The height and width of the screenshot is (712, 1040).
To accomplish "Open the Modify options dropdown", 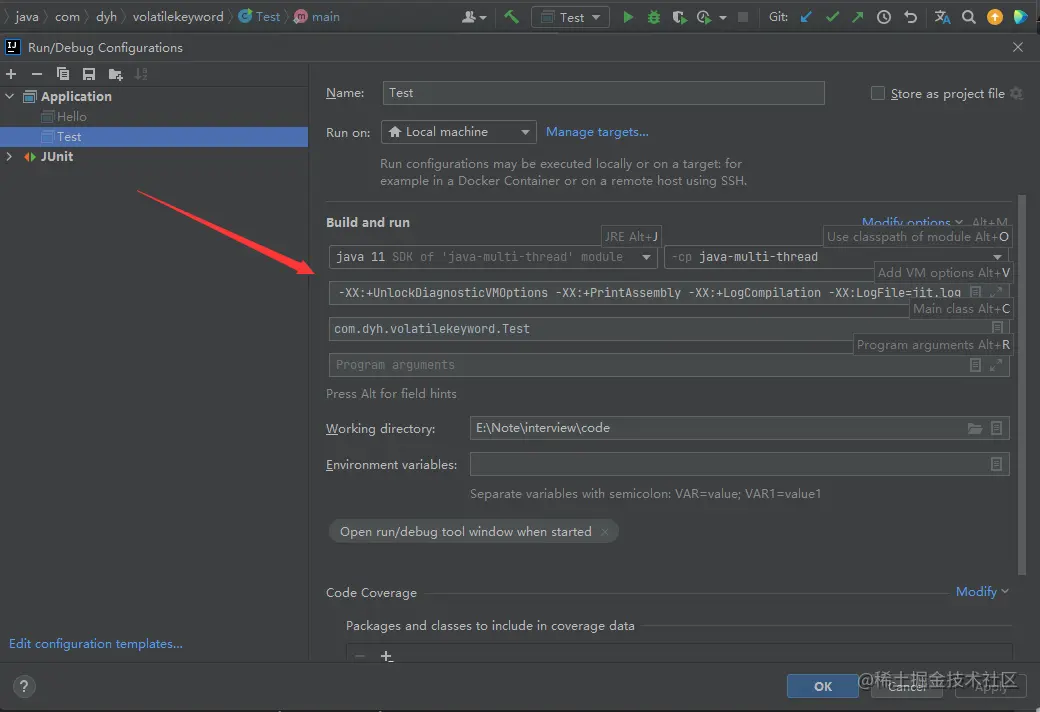I will pyautogui.click(x=911, y=222).
